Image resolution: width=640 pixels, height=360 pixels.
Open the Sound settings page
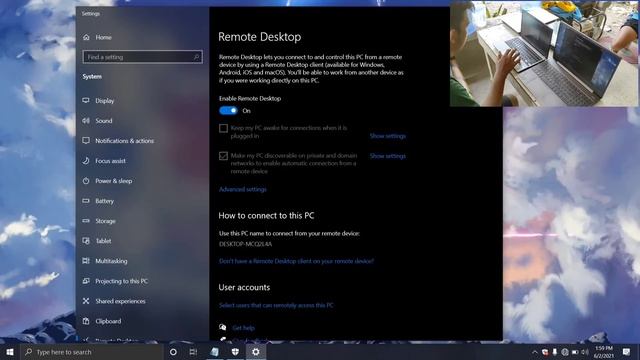98,121
